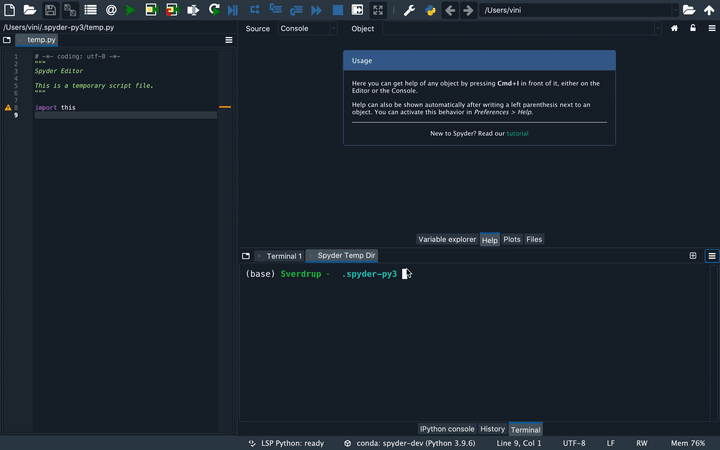This screenshot has height=450, width=720.
Task: Switch to the Plots tab
Action: [512, 239]
